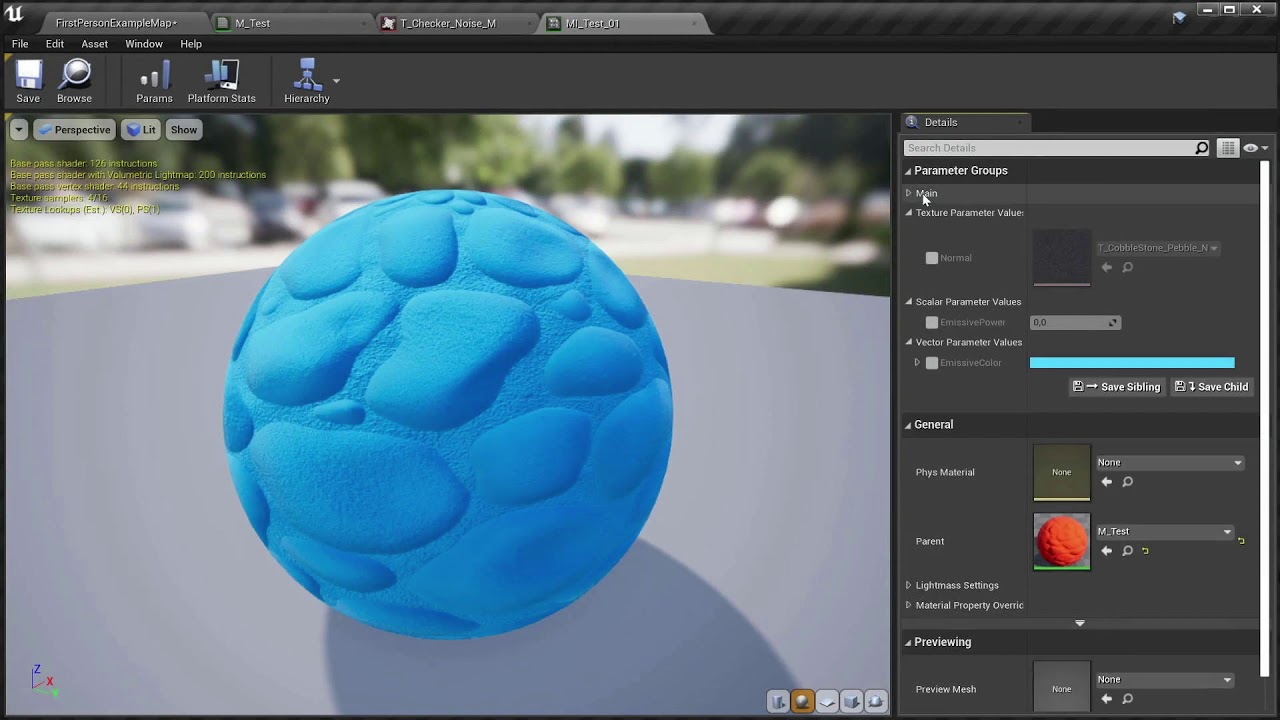
Task: Expand Material Property Overrides
Action: [908, 605]
